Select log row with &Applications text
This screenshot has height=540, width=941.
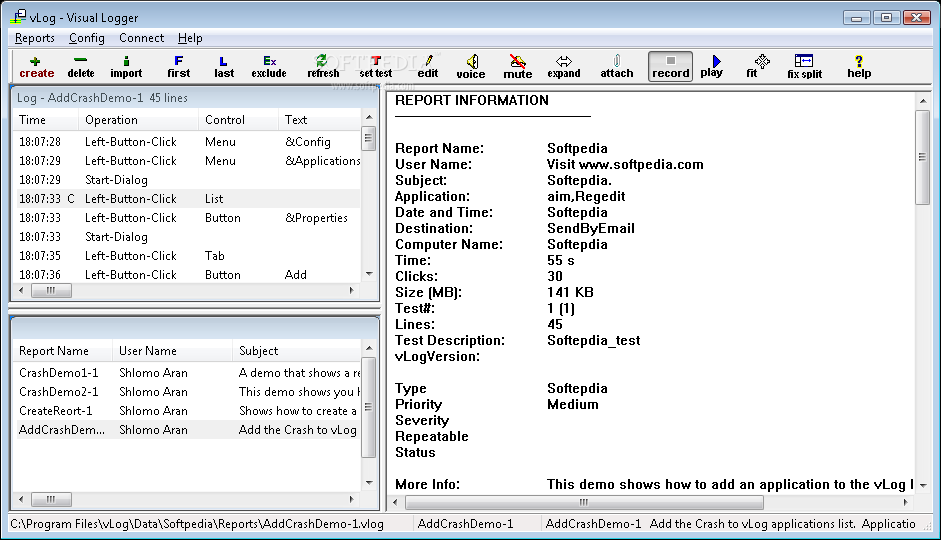[x=188, y=161]
